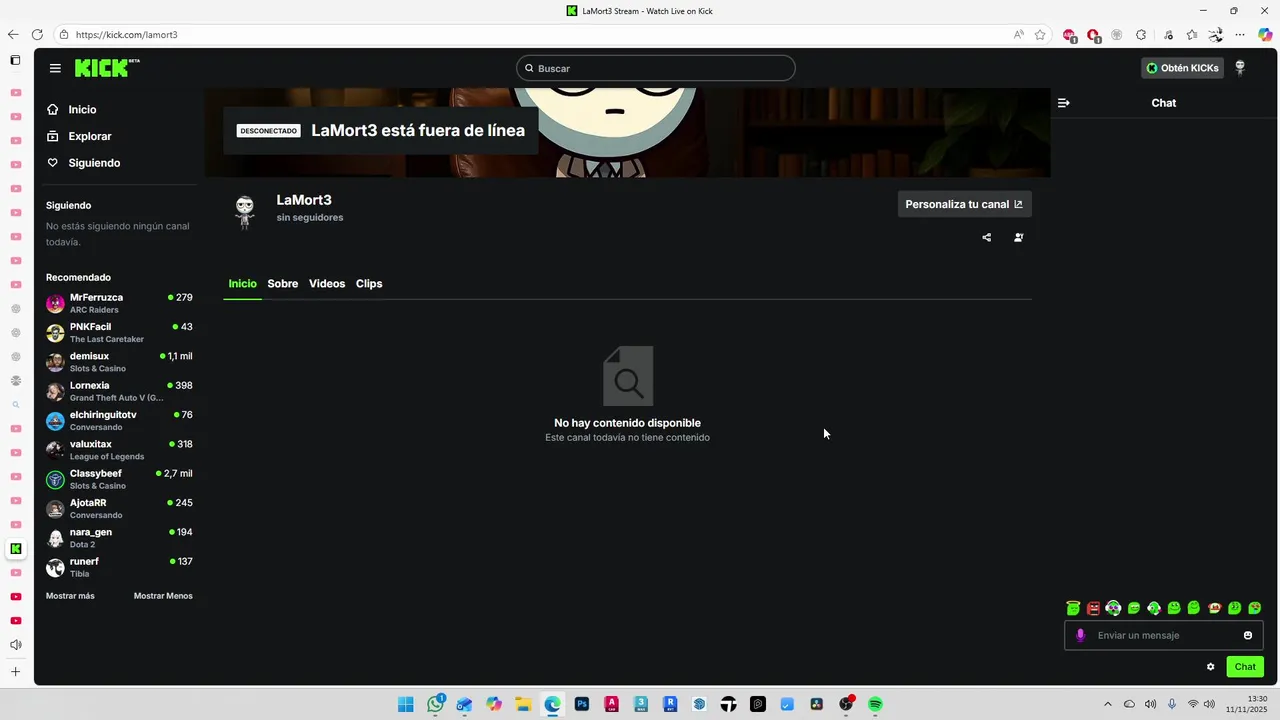Open Photoshop from the taskbar
Viewport: 1280px width, 720px height.
coord(582,704)
